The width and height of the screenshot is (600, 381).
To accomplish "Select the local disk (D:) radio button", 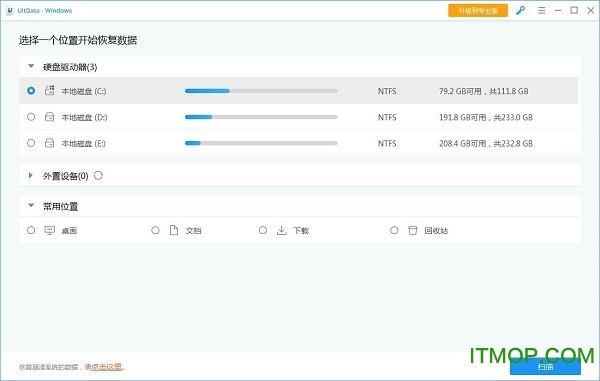I will tap(31, 117).
